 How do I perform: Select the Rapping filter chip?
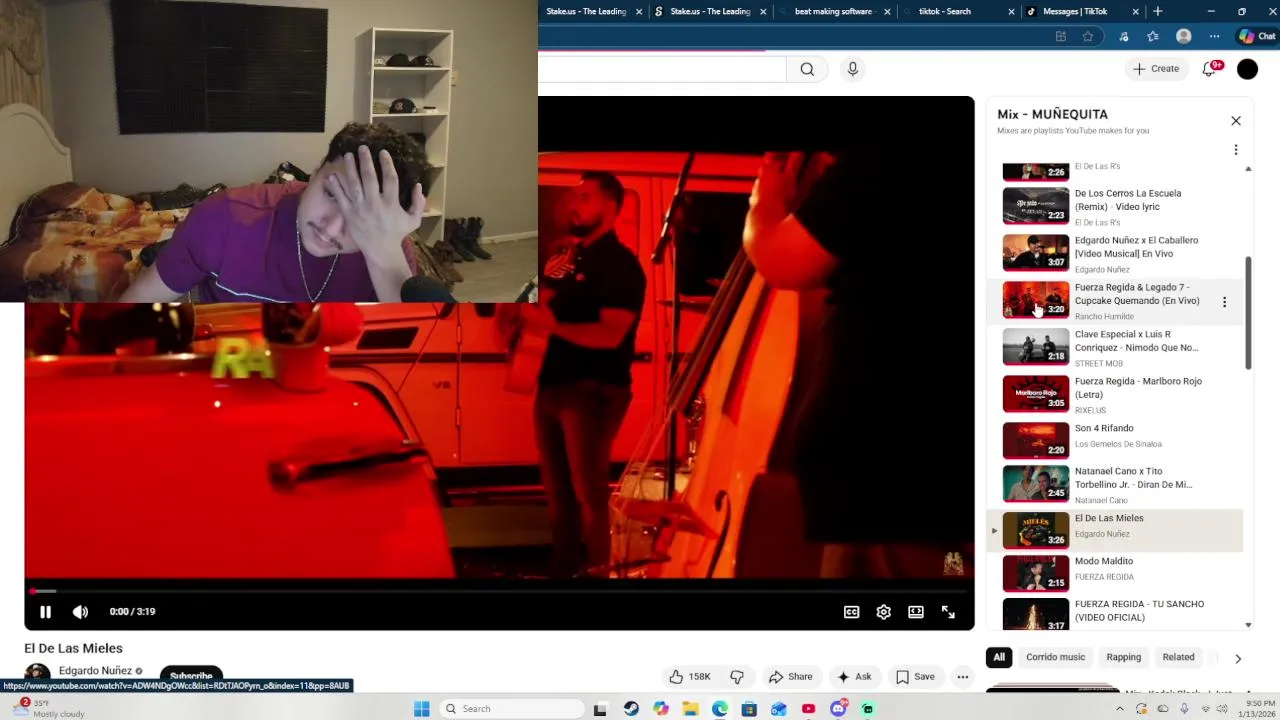[1123, 657]
